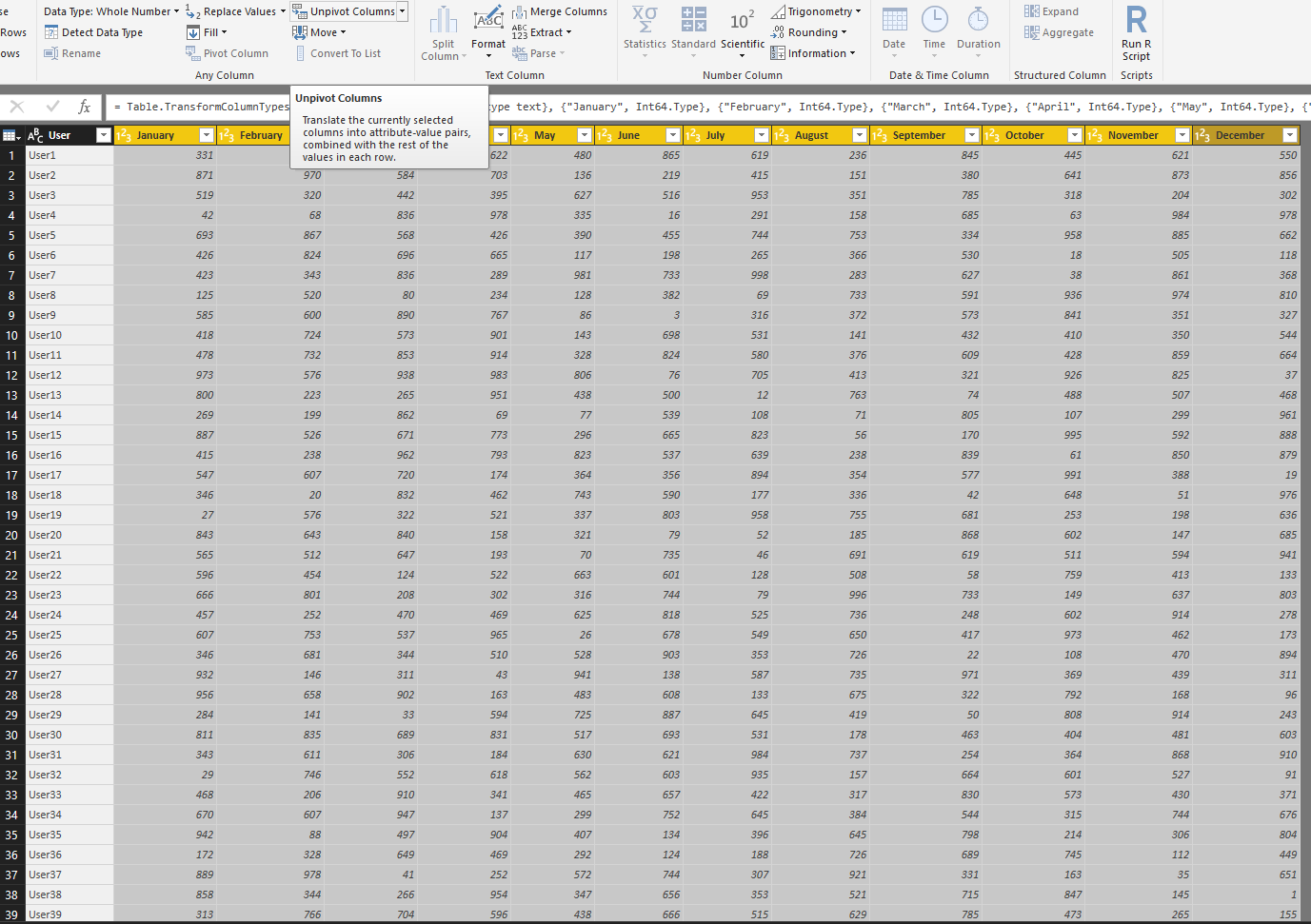
Task: Click the Information icon in Number Column
Action: click(778, 53)
